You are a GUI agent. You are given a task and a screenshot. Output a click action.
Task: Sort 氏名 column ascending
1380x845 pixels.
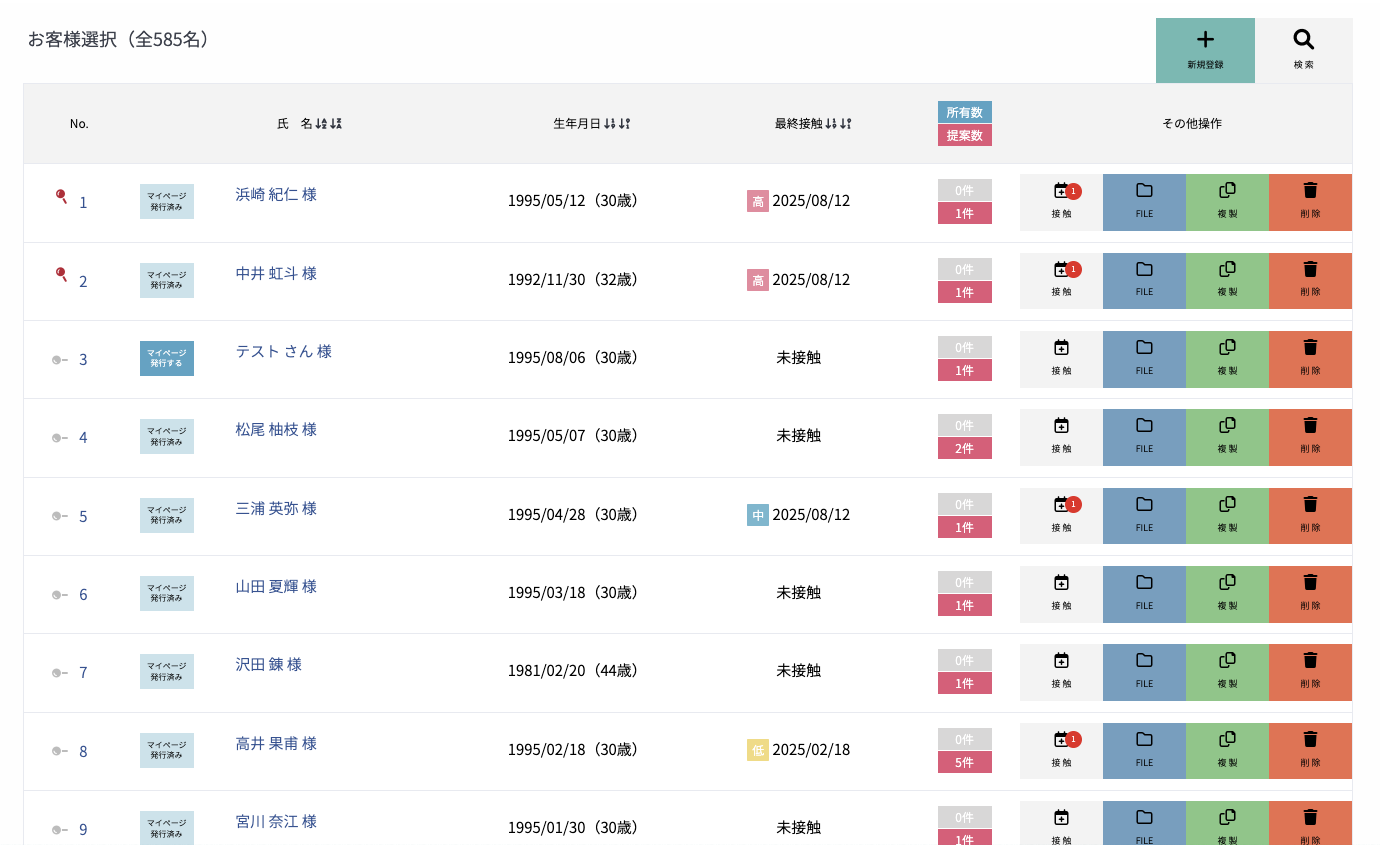[321, 124]
